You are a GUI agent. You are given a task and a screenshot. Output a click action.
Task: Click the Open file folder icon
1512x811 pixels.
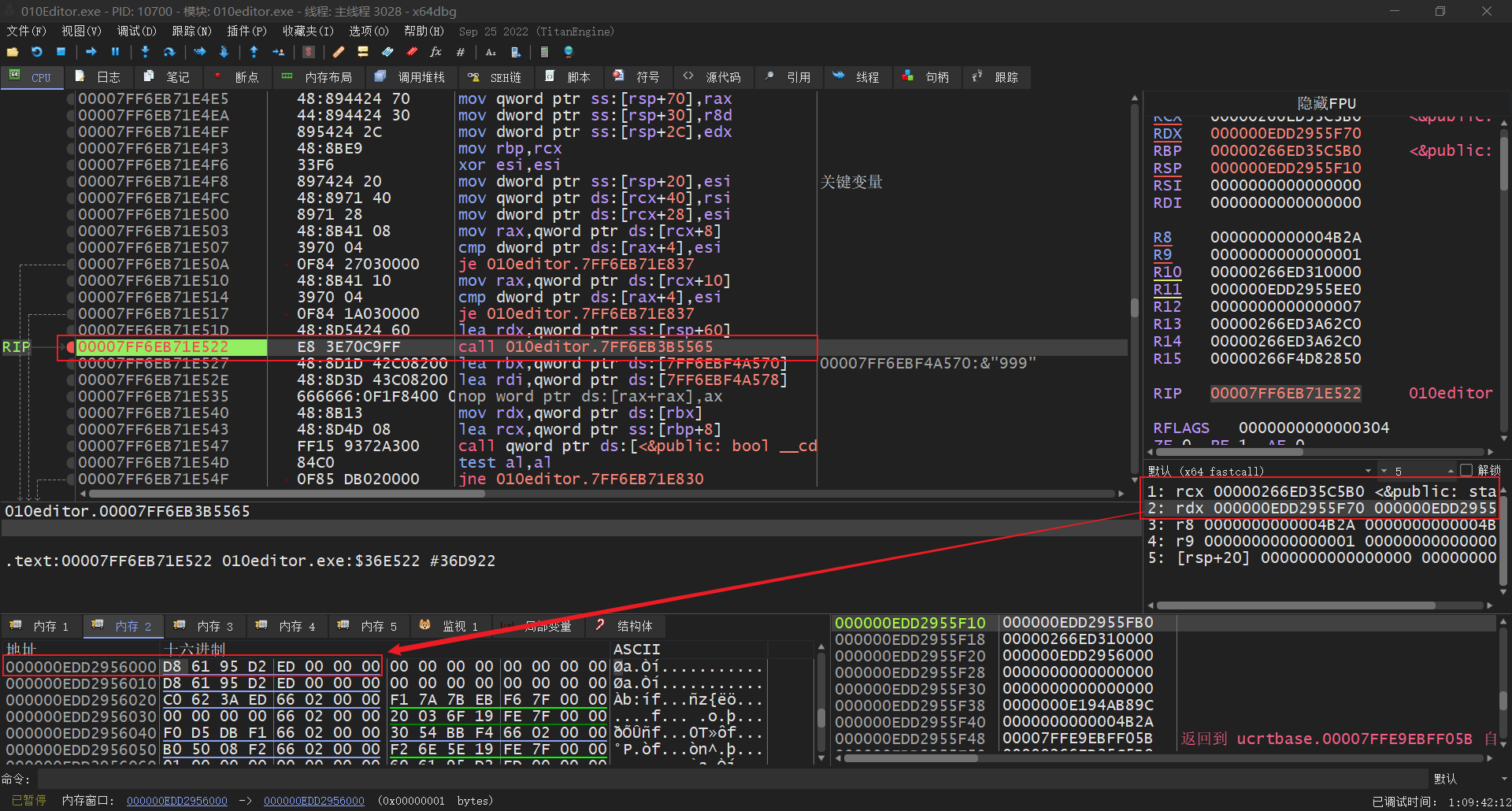(13, 52)
